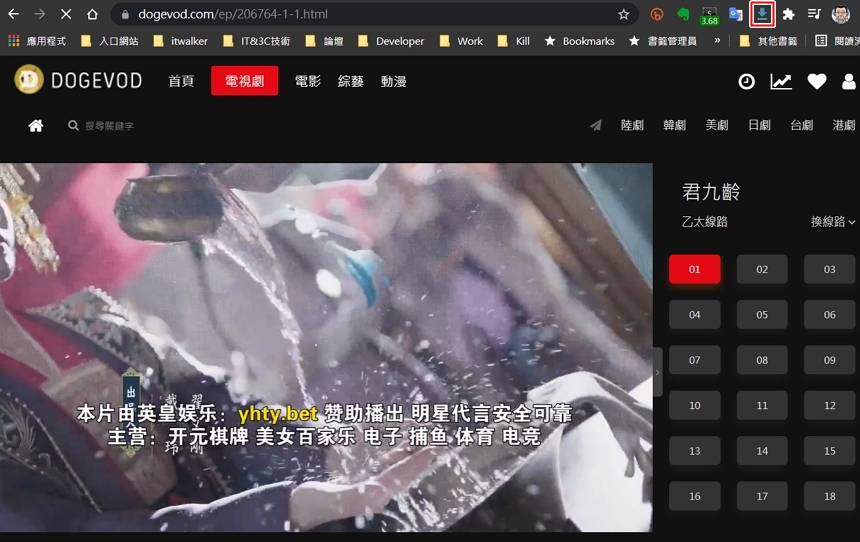Viewport: 860px width, 542px height.
Task: Open the trending chart icon
Action: click(781, 82)
